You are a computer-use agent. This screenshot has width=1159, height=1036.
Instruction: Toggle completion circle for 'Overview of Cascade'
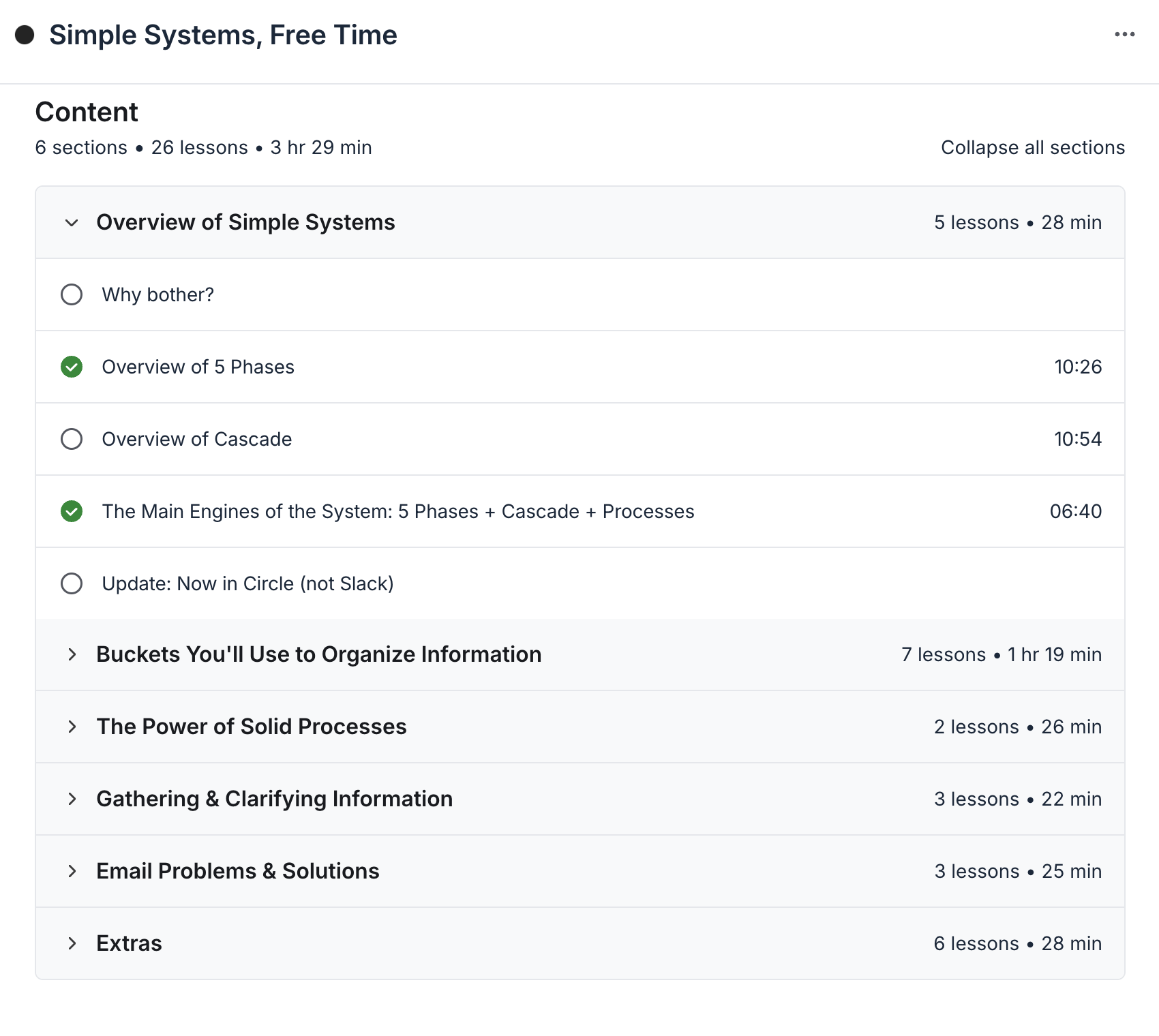point(72,439)
